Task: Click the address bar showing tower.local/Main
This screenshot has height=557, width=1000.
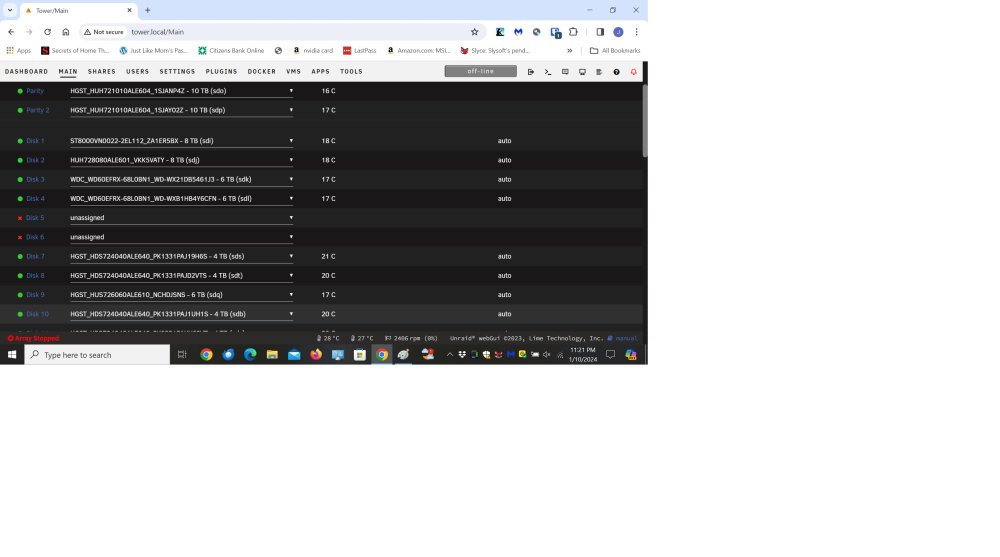Action: pyautogui.click(x=281, y=32)
